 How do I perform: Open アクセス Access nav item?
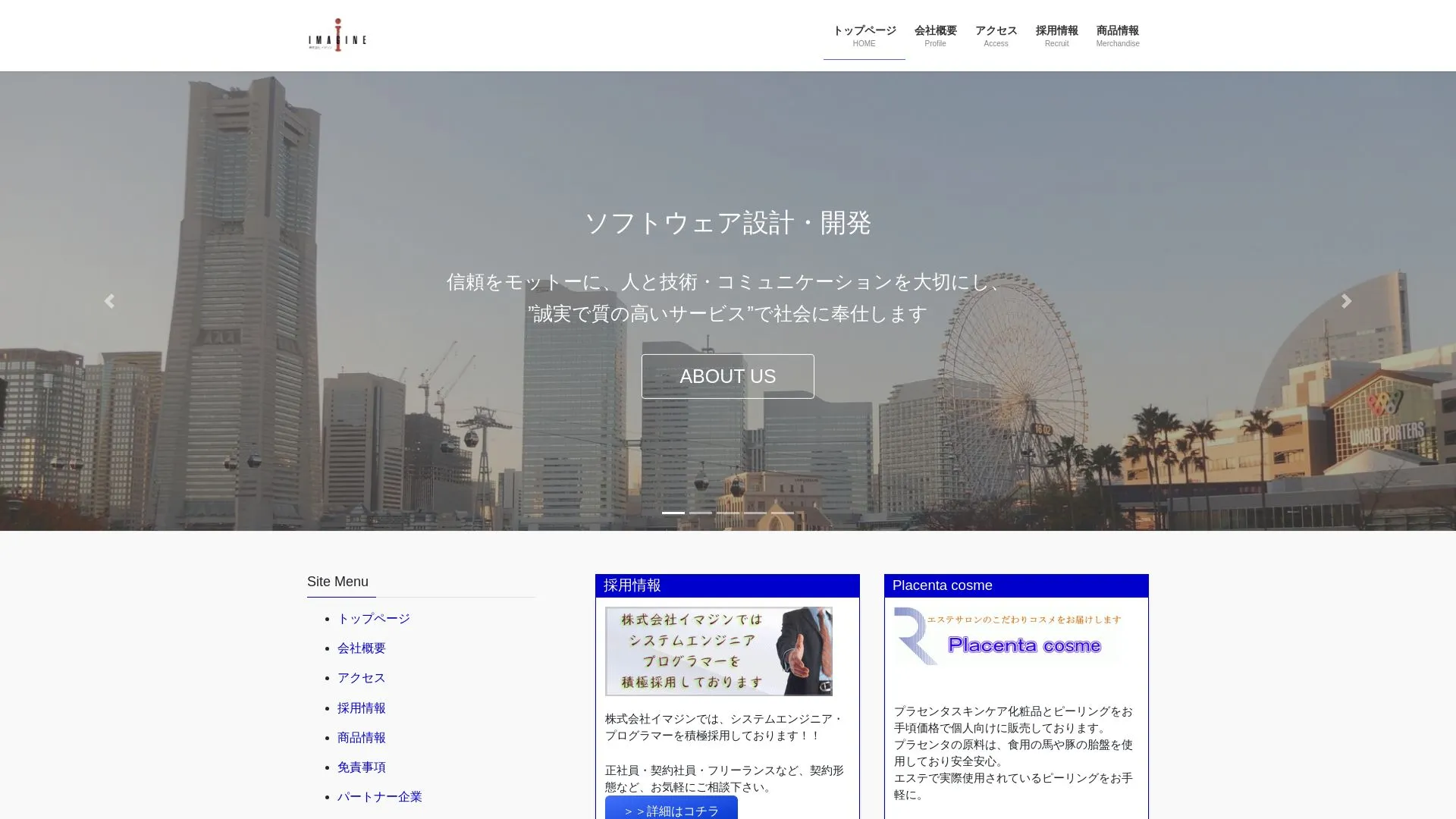pyautogui.click(x=996, y=36)
